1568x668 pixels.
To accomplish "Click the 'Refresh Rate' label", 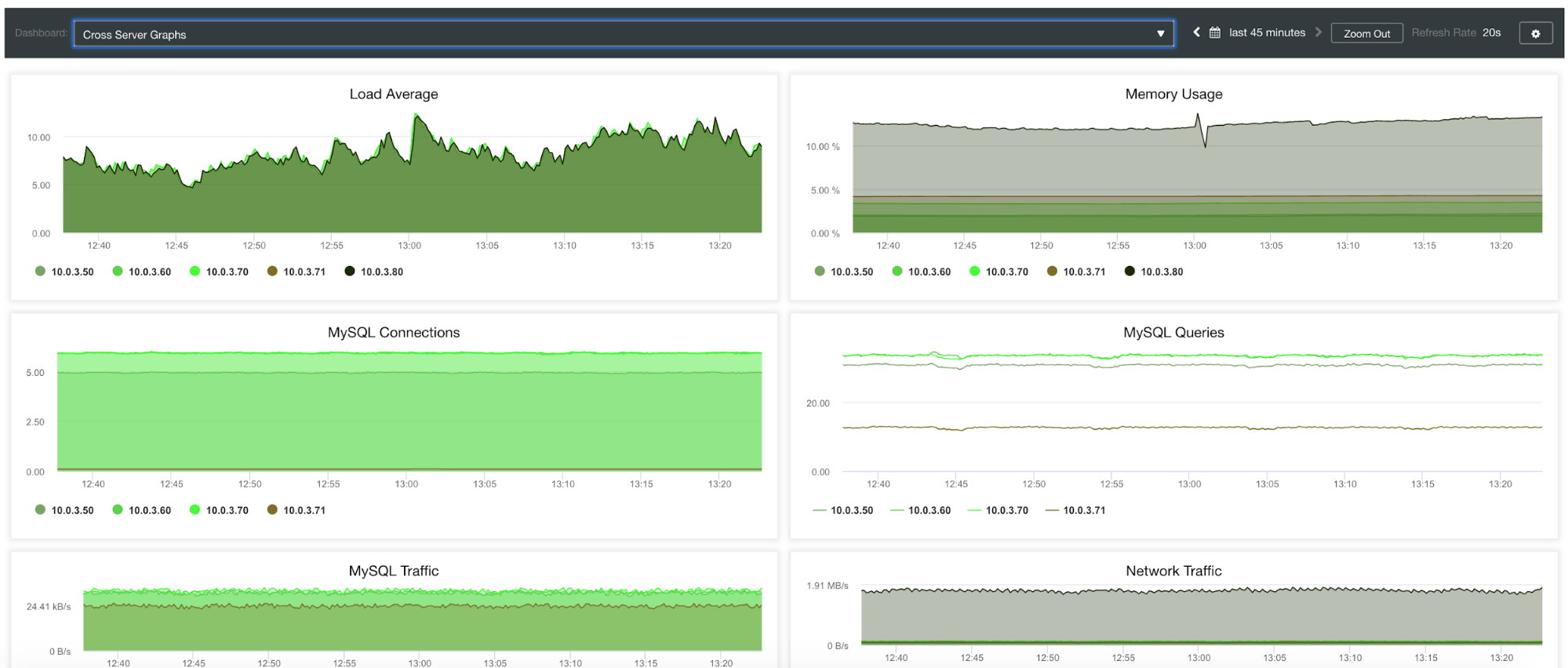I will (x=1443, y=33).
